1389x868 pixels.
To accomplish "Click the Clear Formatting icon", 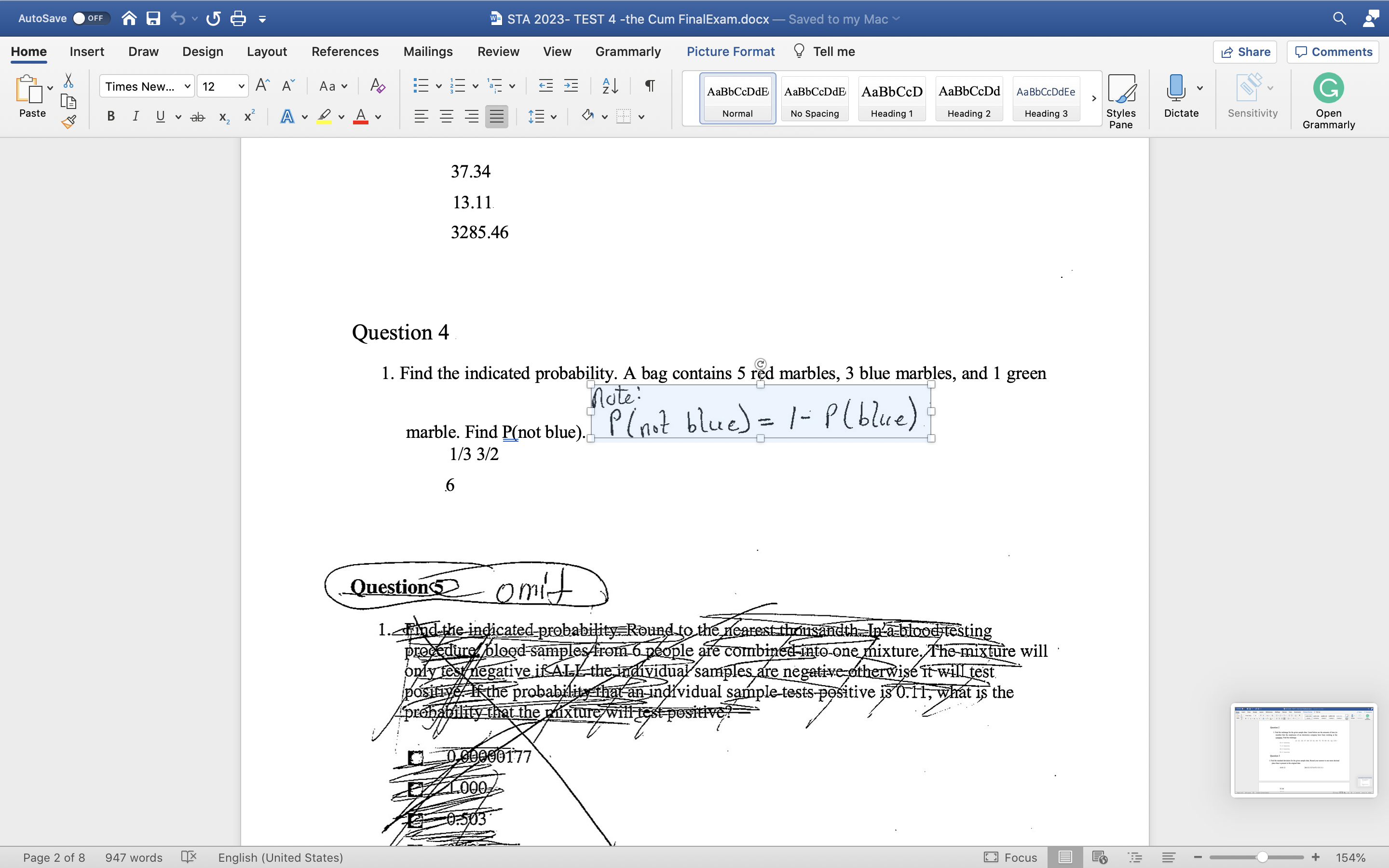I will point(377,86).
